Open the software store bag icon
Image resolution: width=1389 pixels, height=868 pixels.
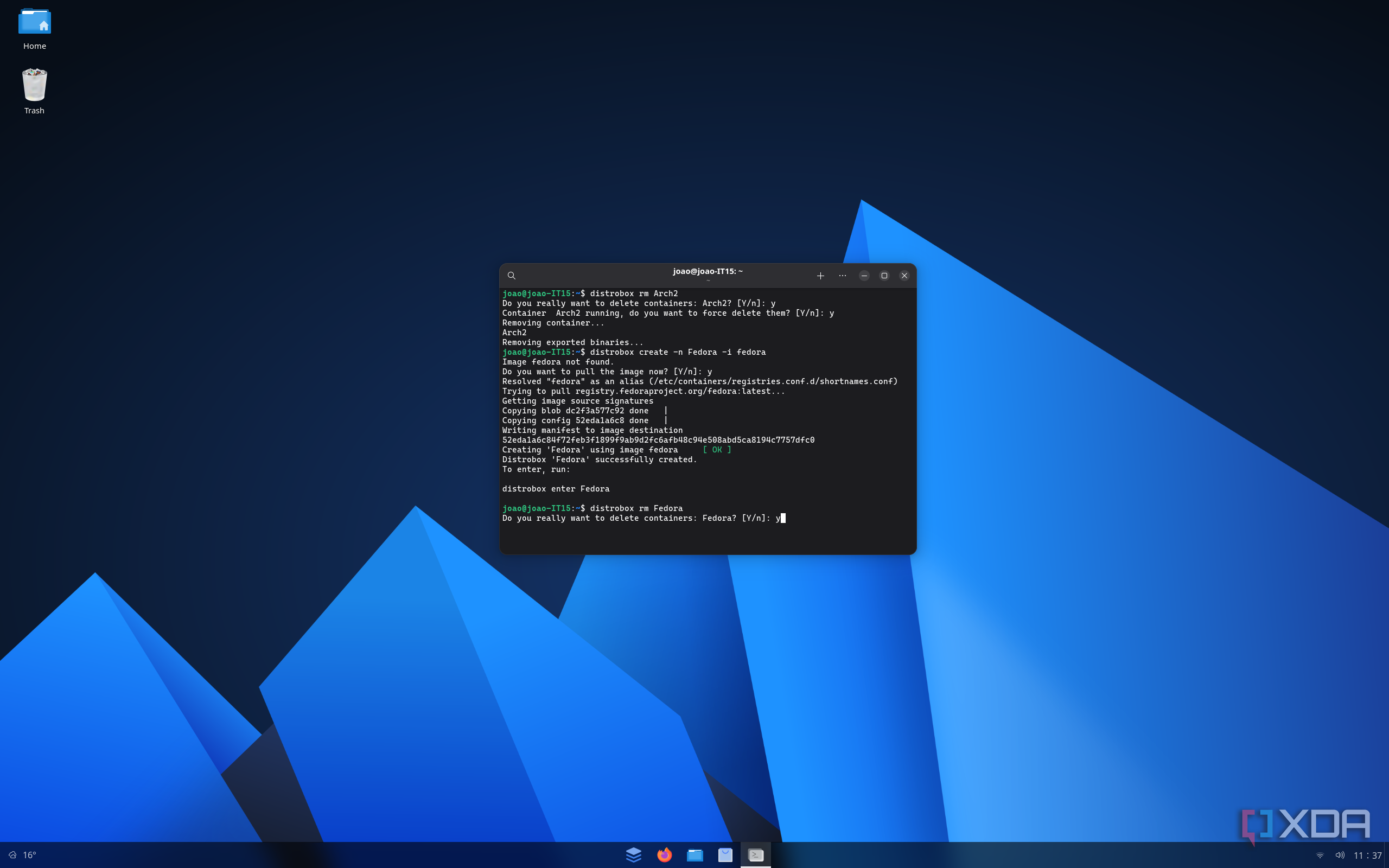click(725, 855)
